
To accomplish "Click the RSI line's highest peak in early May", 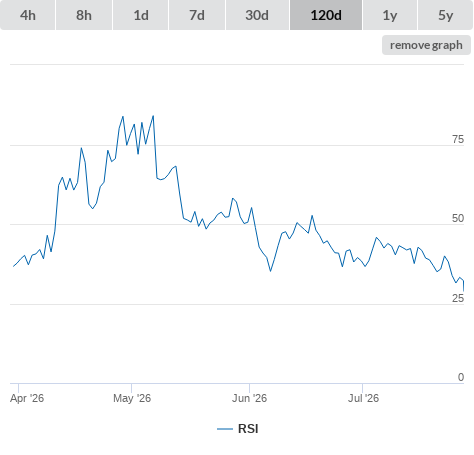I will point(153,116).
